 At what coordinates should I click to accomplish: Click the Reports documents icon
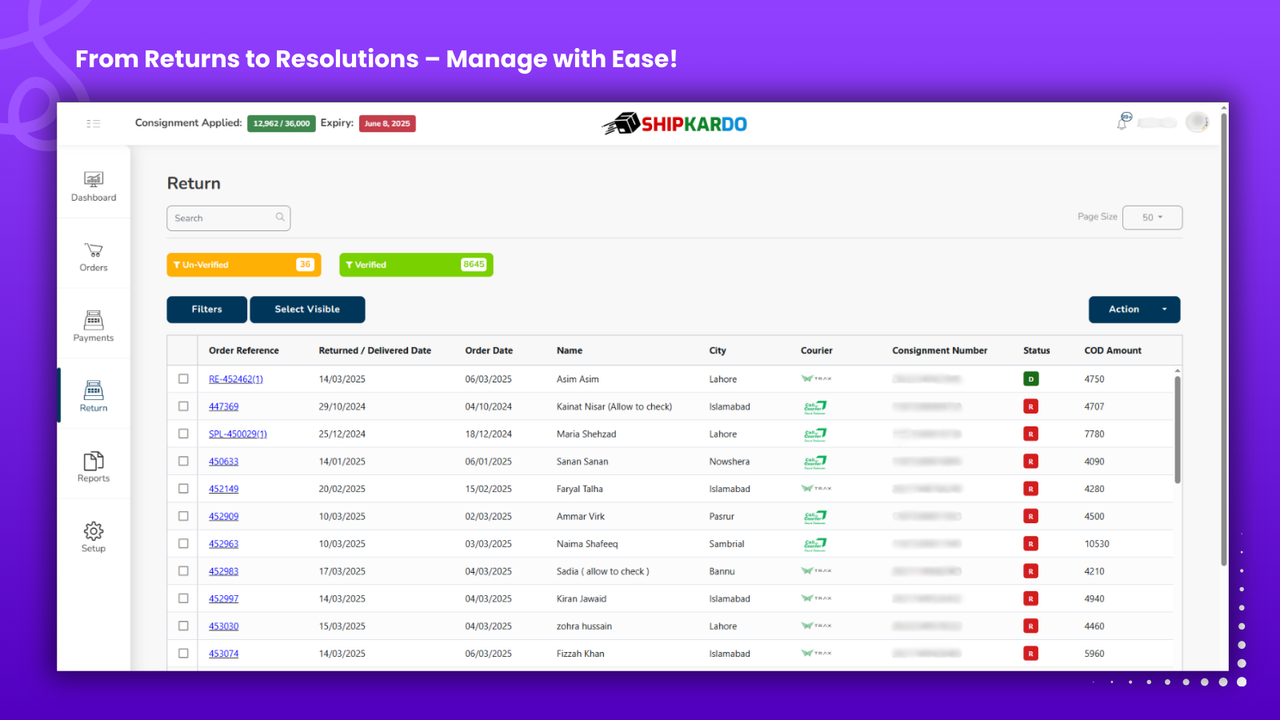click(93, 460)
